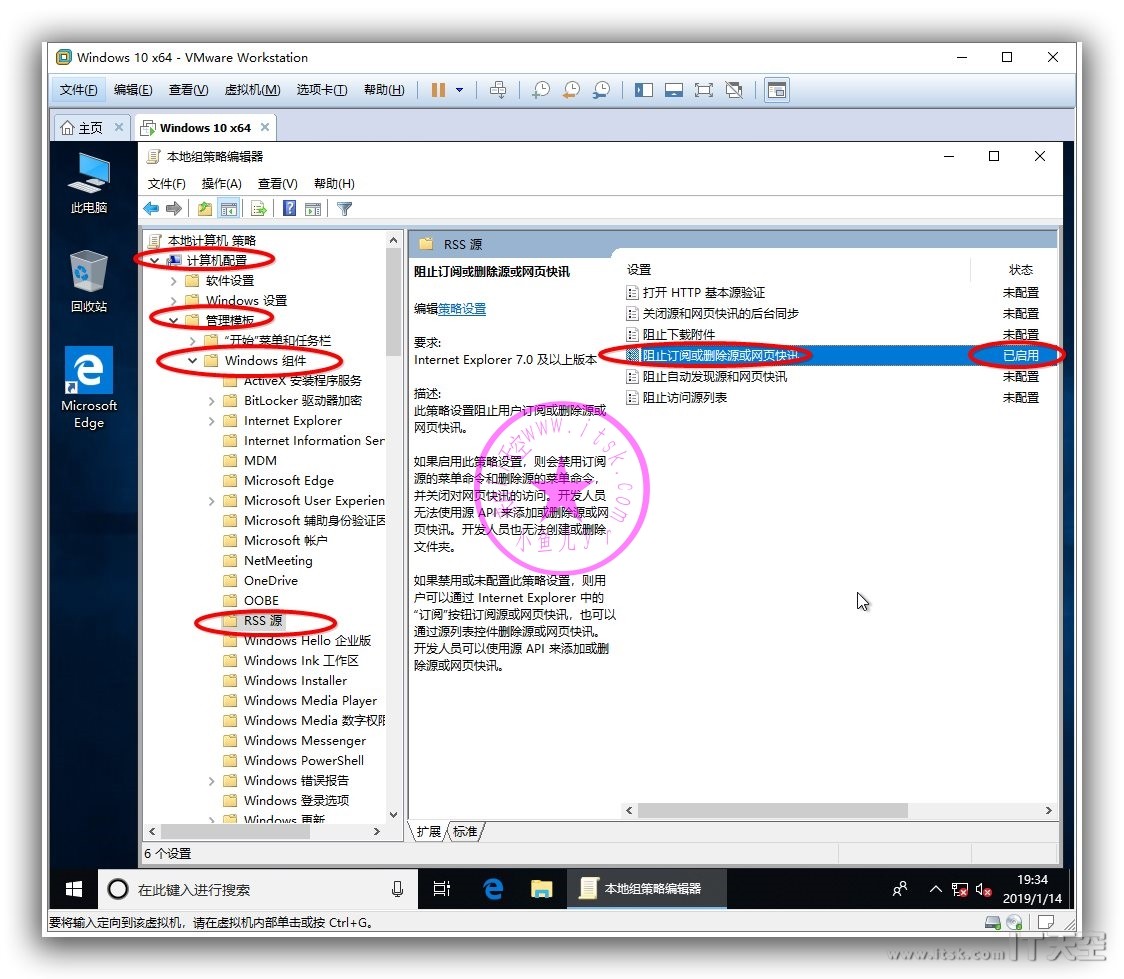Collapse the 管理模板 tree node
The width and height of the screenshot is (1124, 979).
[174, 320]
